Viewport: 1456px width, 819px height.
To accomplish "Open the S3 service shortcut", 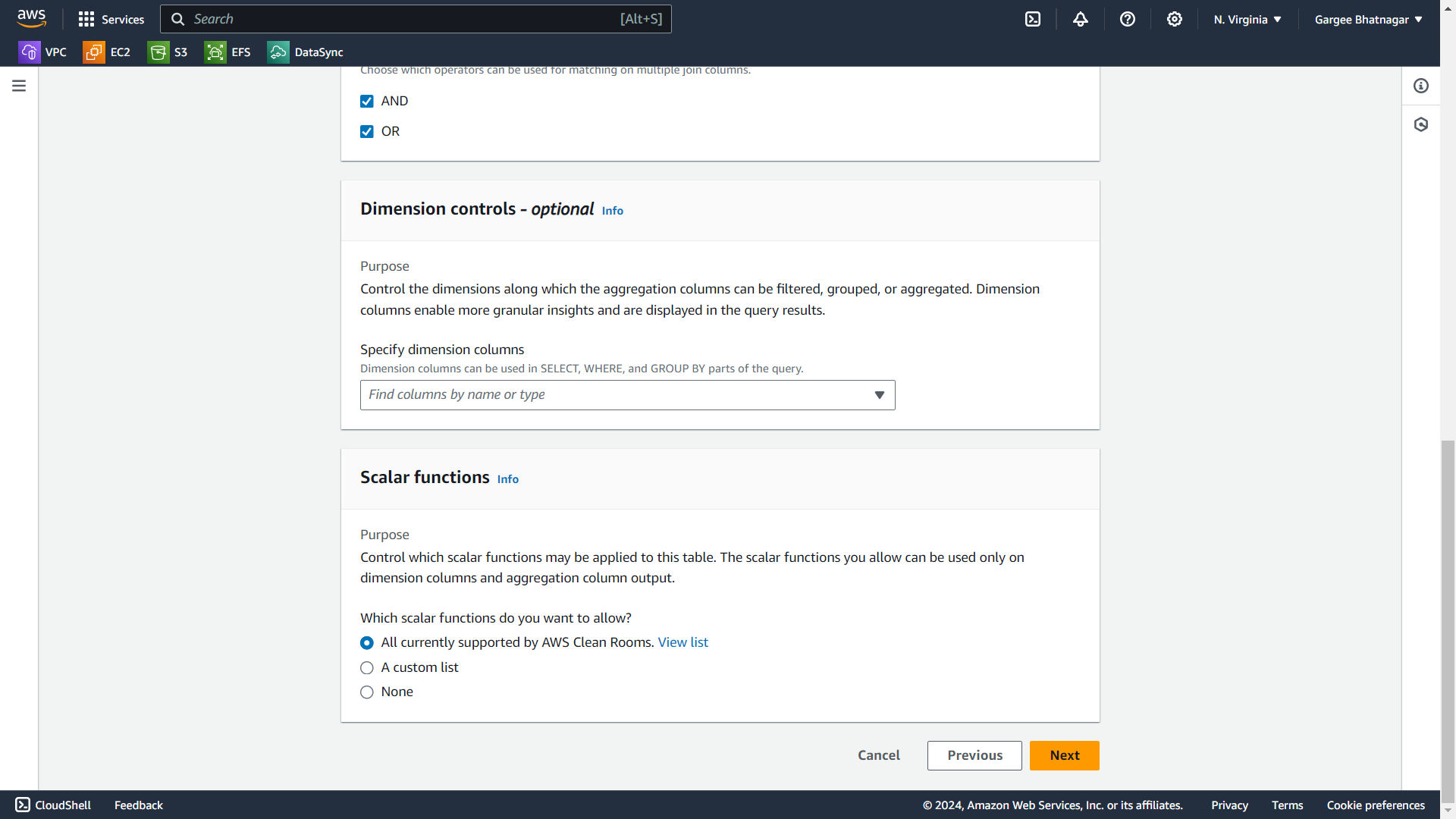I will 168,52.
